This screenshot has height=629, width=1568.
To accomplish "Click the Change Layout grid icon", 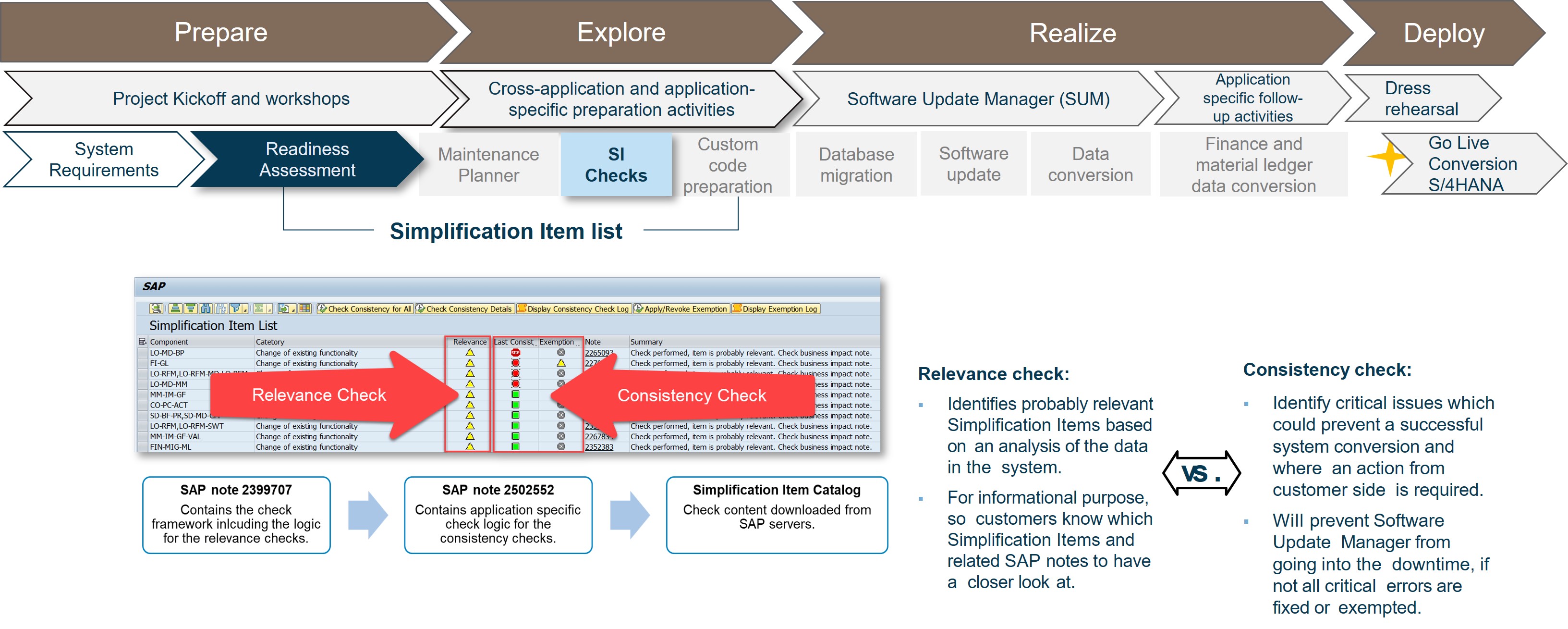I will [x=304, y=308].
